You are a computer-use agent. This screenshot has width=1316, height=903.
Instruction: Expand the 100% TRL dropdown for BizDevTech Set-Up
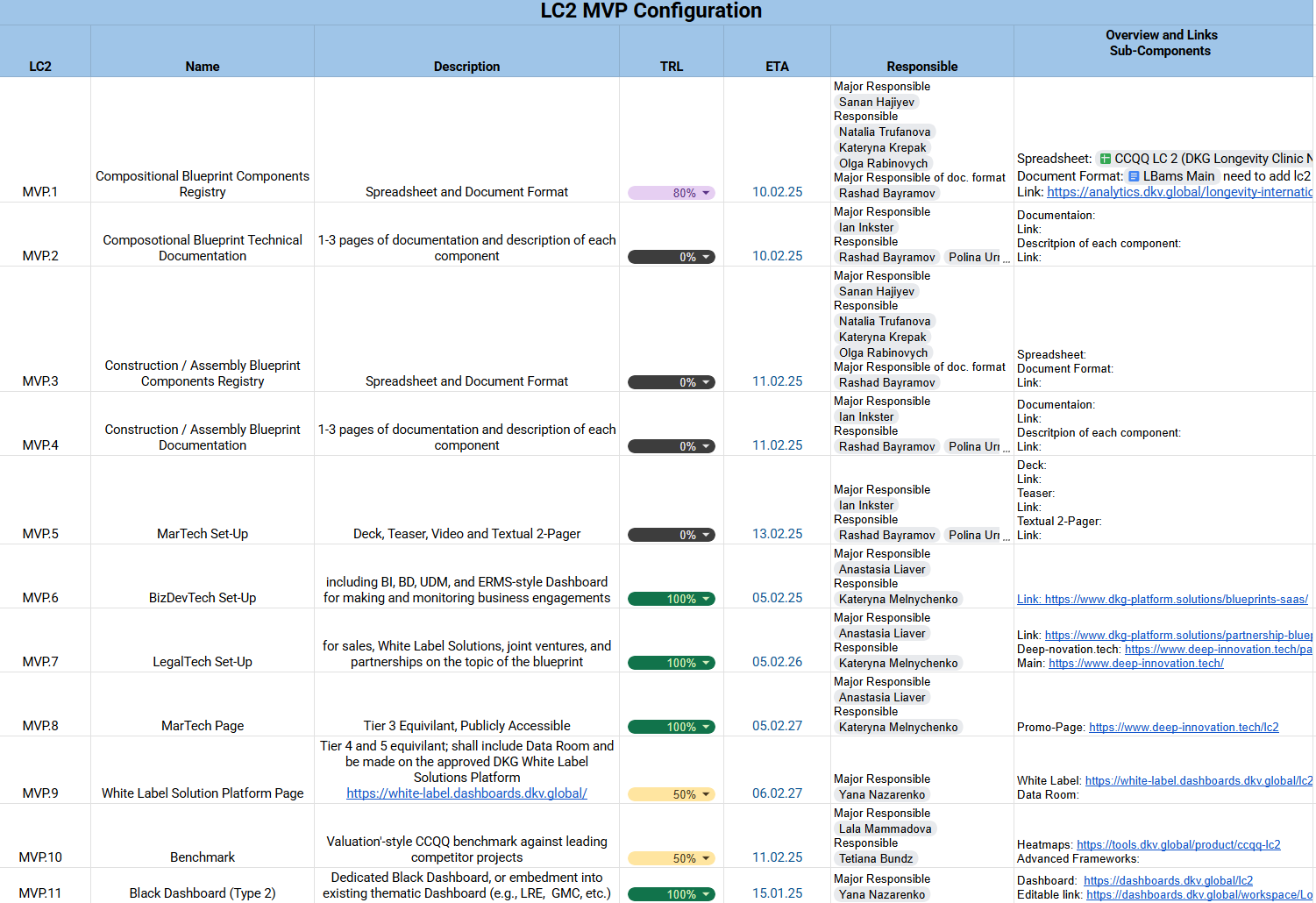706,599
